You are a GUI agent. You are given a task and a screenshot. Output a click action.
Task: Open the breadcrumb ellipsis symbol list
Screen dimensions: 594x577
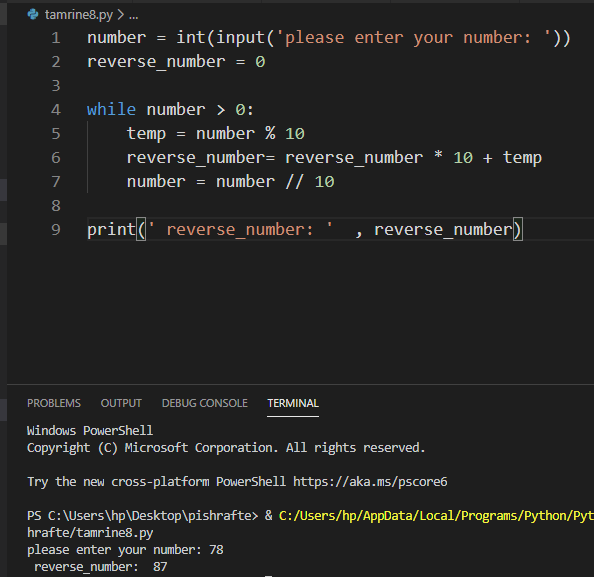(x=133, y=16)
